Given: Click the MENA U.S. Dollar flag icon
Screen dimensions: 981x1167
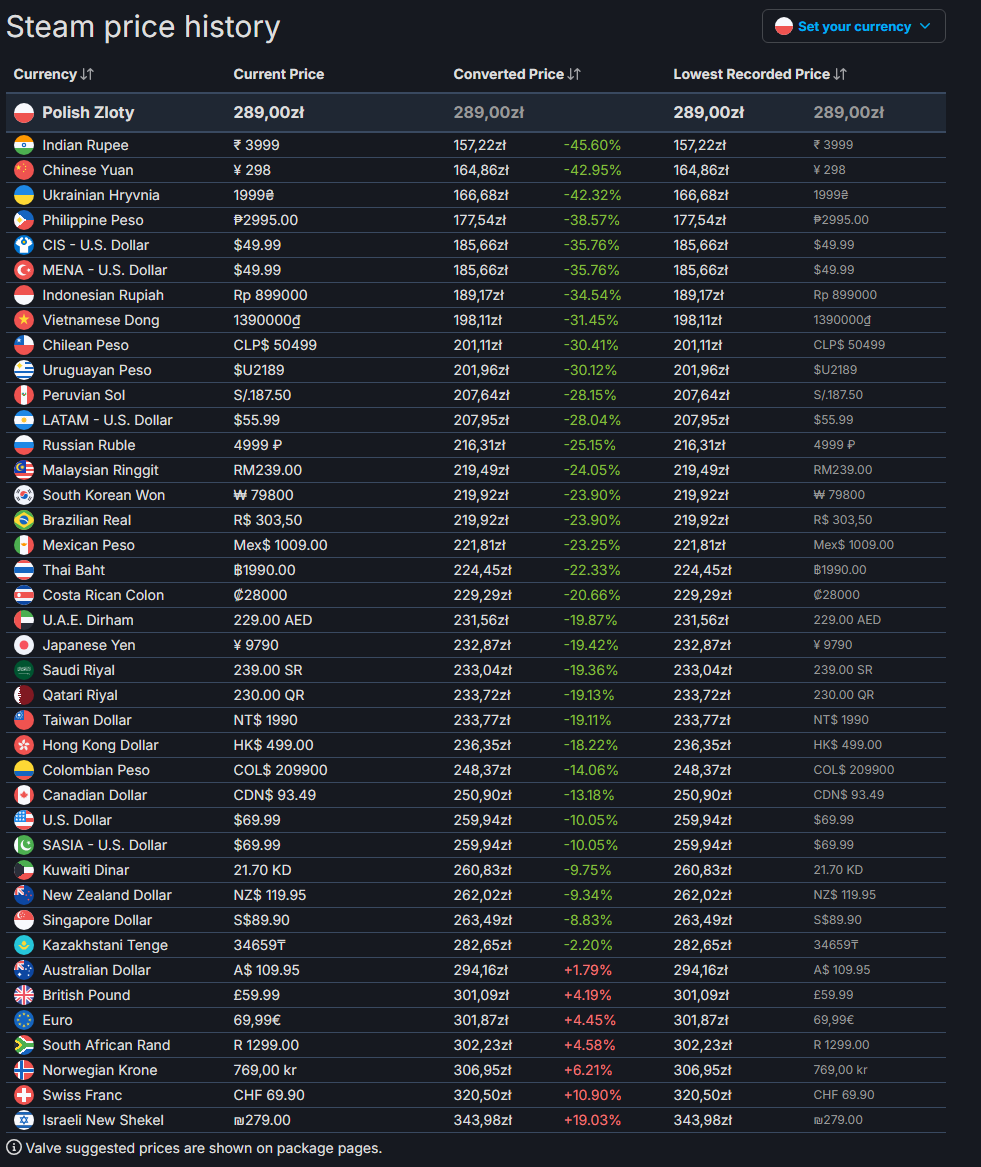Looking at the screenshot, I should coord(24,270).
